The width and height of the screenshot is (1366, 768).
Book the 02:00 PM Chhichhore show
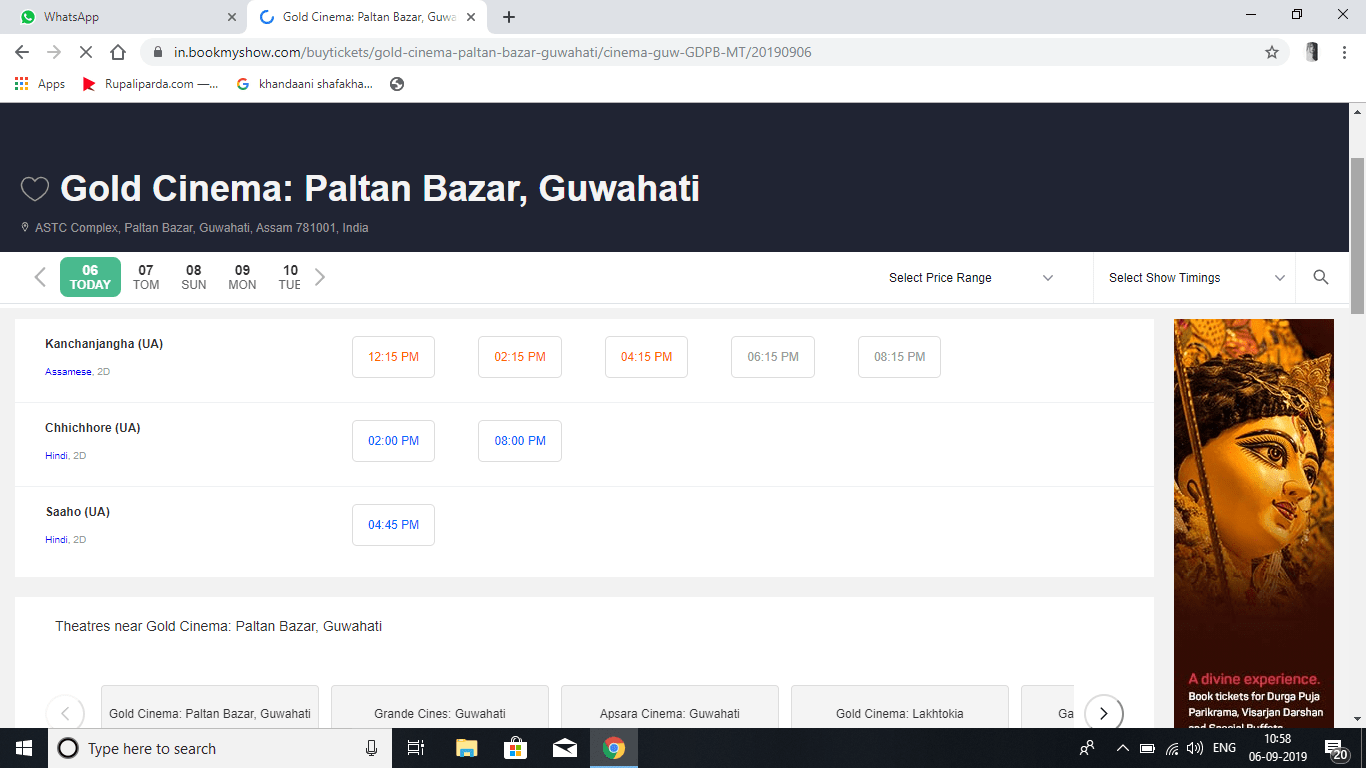[393, 441]
